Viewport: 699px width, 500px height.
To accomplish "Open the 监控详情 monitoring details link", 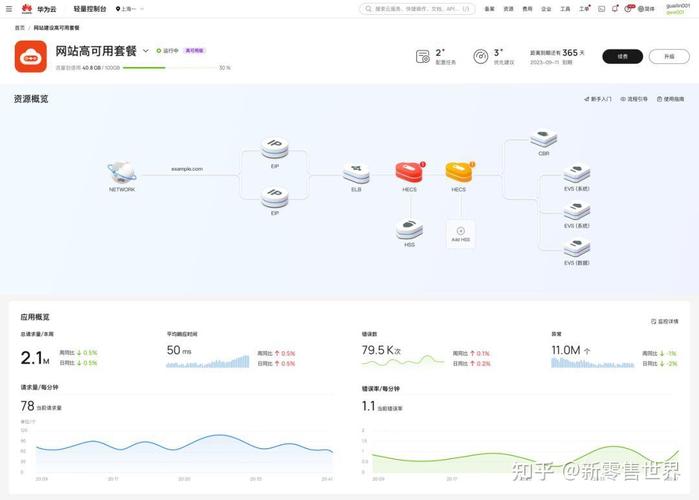I will [x=664, y=321].
